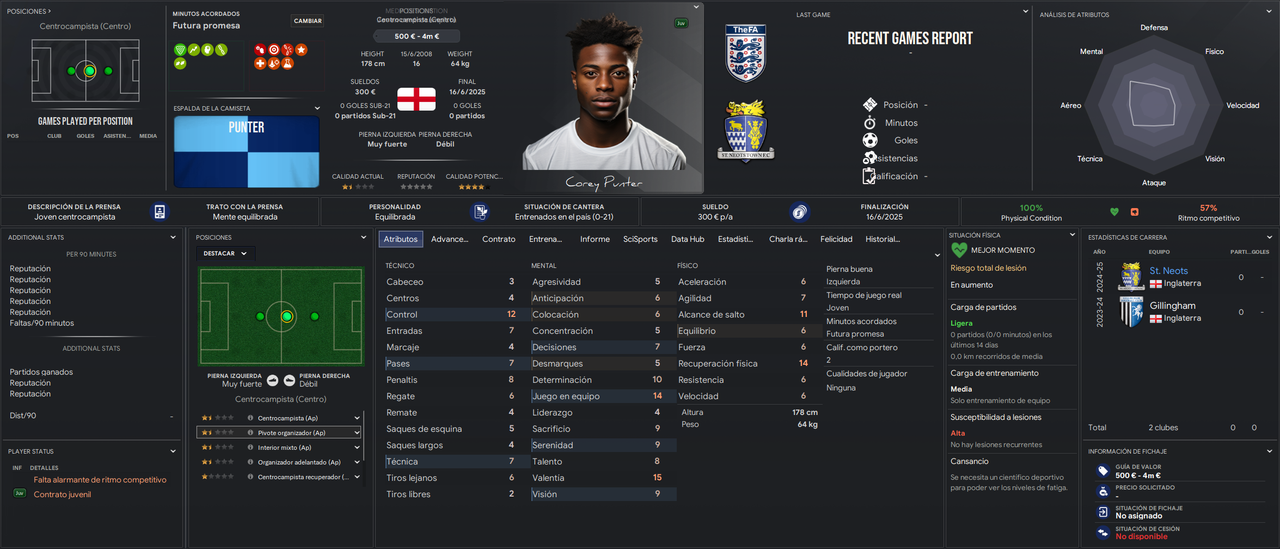Select the Centrocampista (Ap) role row
The image size is (1280, 549).
pos(279,418)
